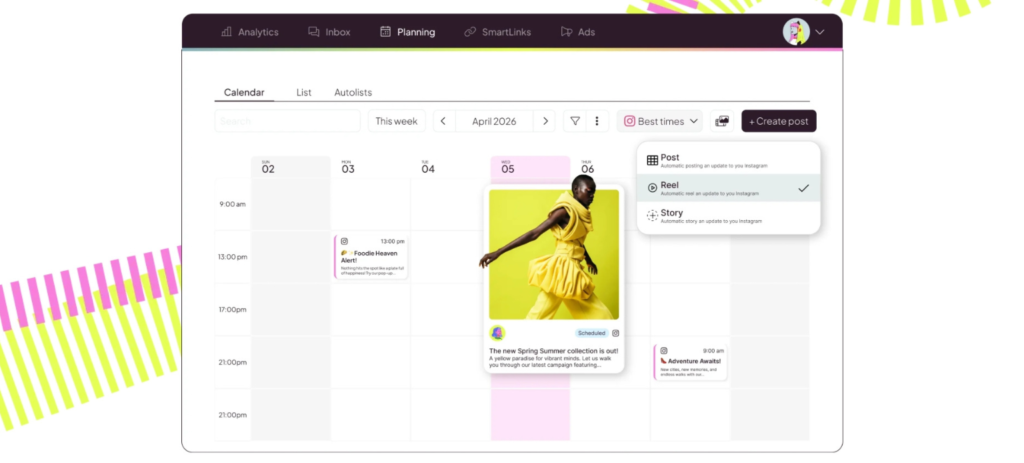
Task: Switch to the Autolists tab
Action: [353, 93]
